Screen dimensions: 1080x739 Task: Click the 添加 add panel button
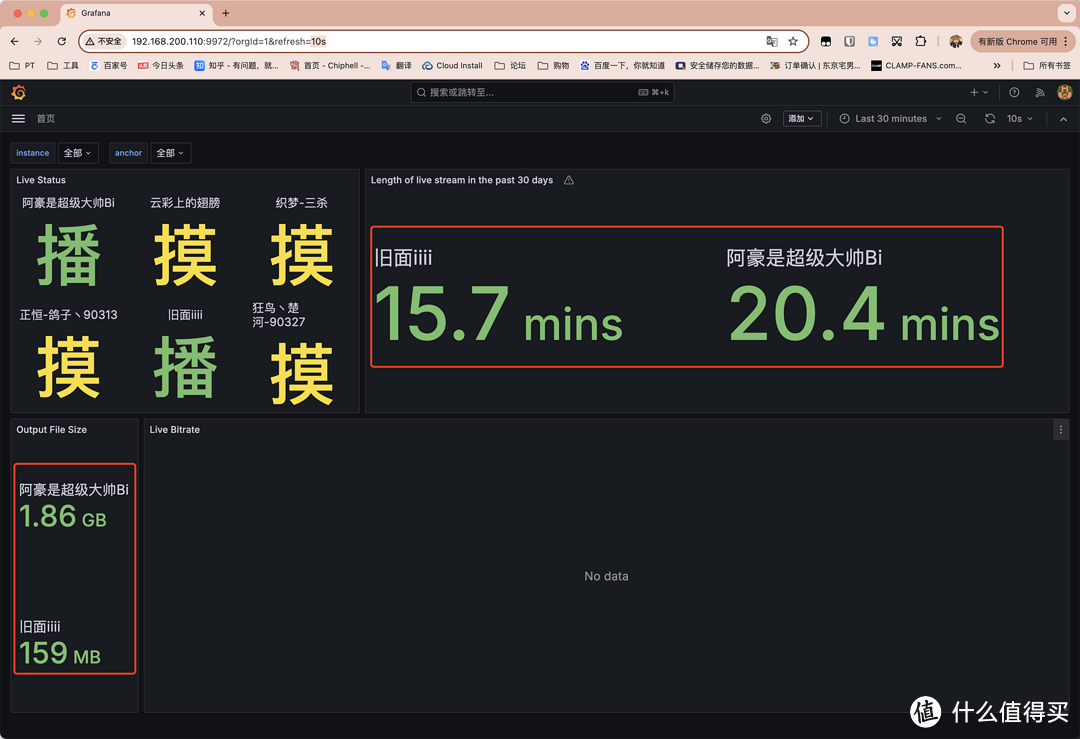(801, 118)
